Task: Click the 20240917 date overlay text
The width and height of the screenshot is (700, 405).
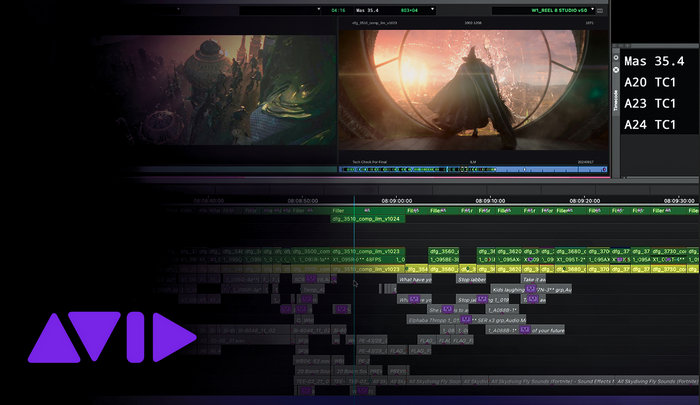Action: coord(585,162)
